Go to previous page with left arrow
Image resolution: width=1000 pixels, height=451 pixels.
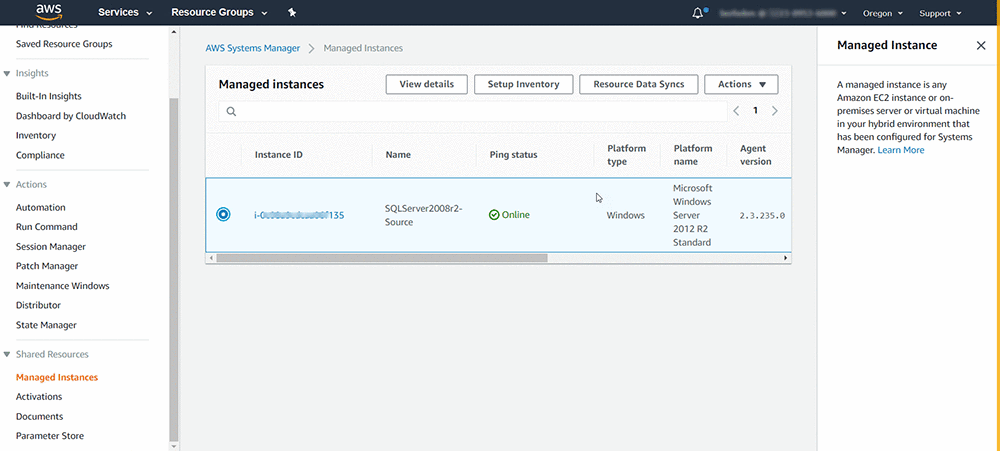pyautogui.click(x=737, y=111)
